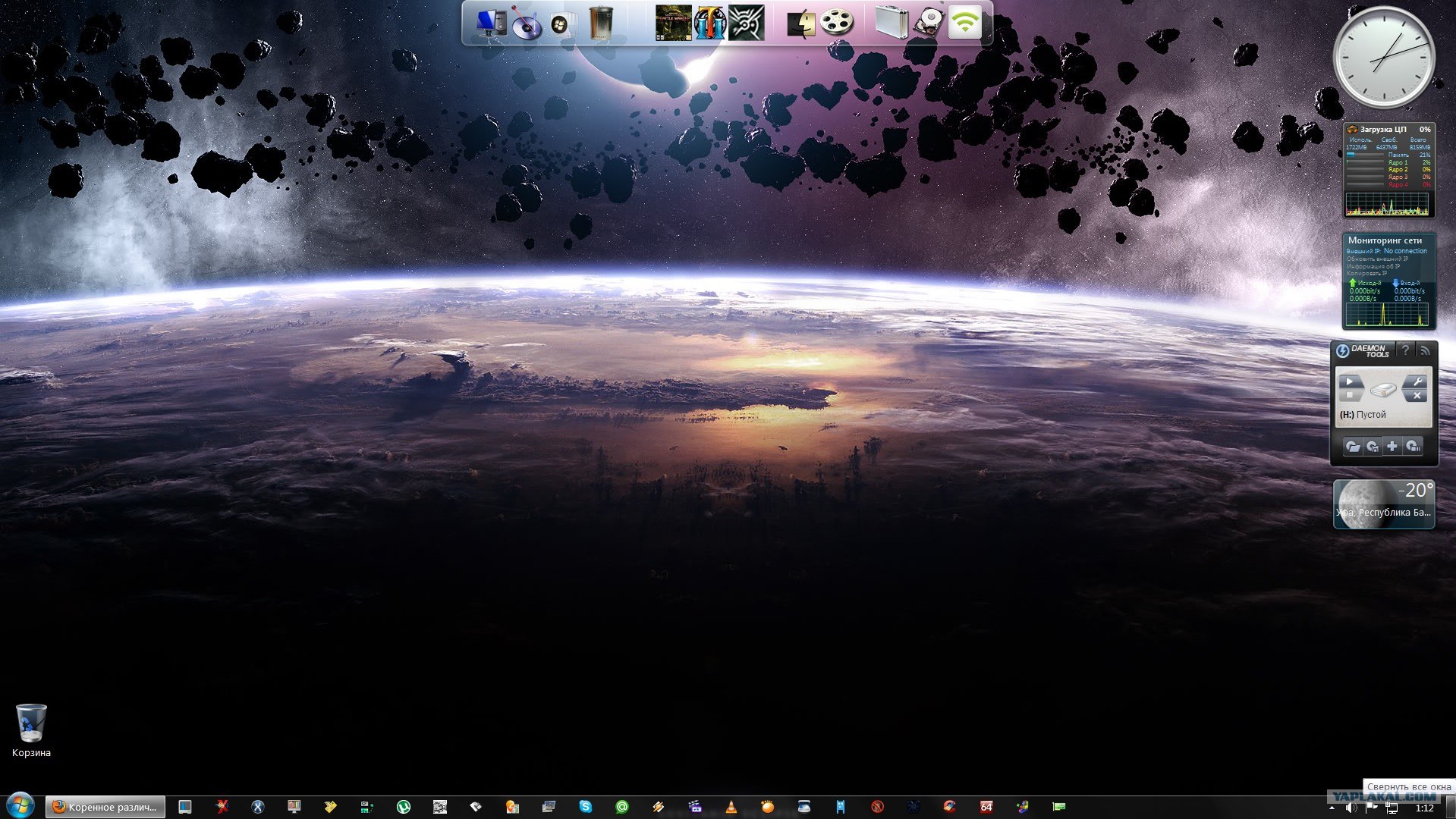The image size is (1456, 819).
Task: Open the Windows Start menu
Action: pos(20,806)
